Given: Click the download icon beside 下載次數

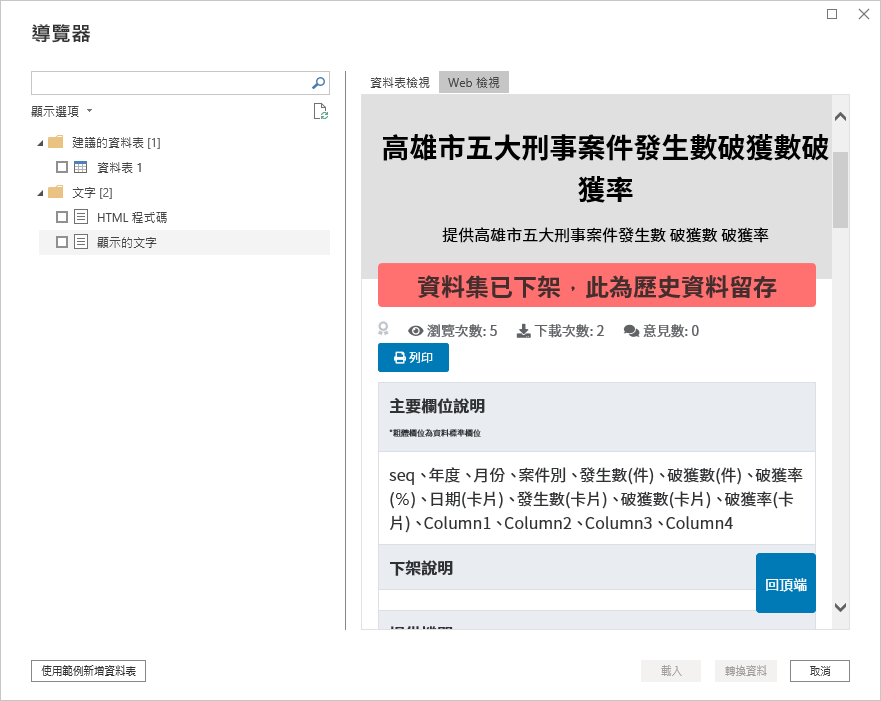Looking at the screenshot, I should point(524,331).
